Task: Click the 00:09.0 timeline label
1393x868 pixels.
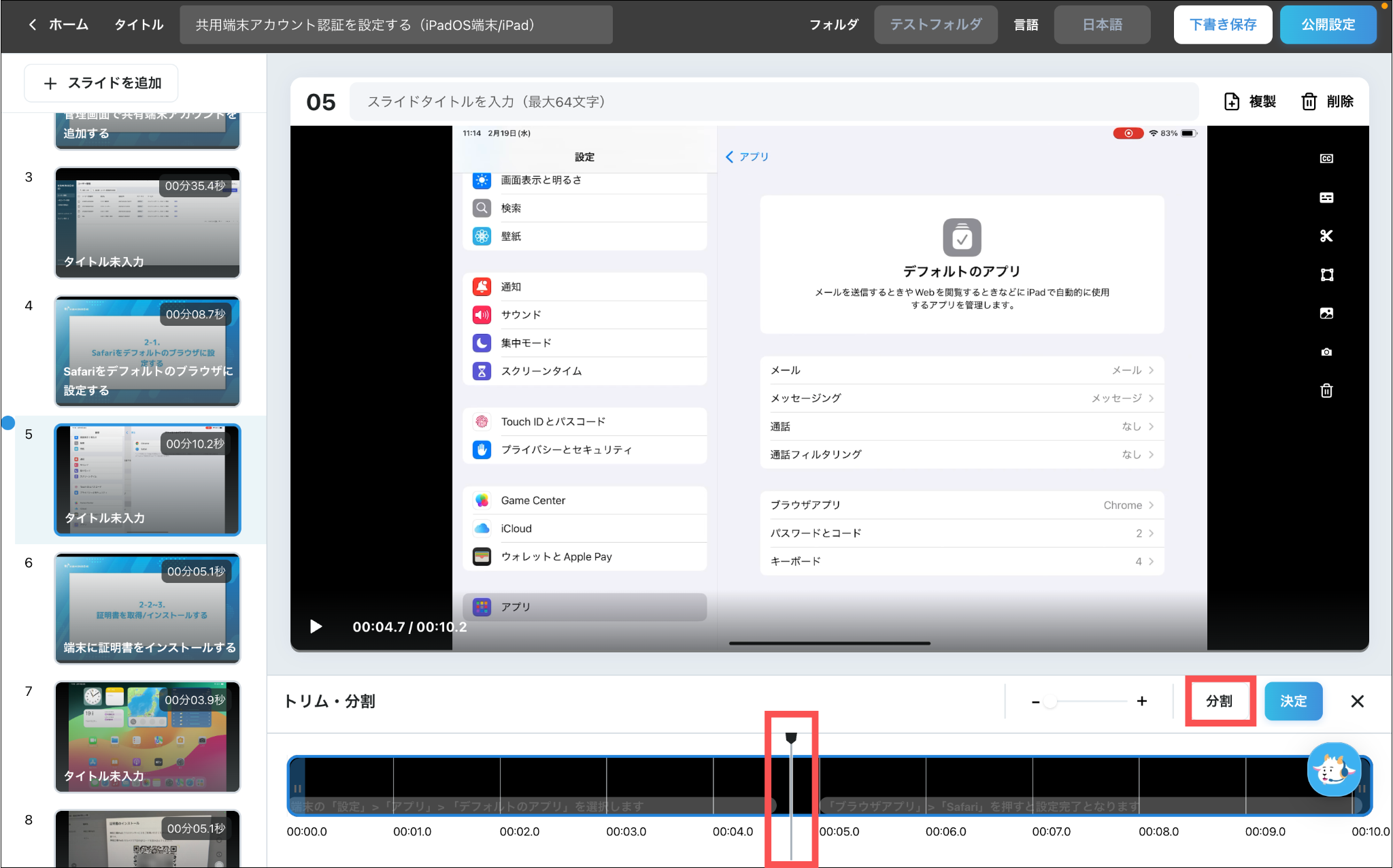Action: 1265,832
